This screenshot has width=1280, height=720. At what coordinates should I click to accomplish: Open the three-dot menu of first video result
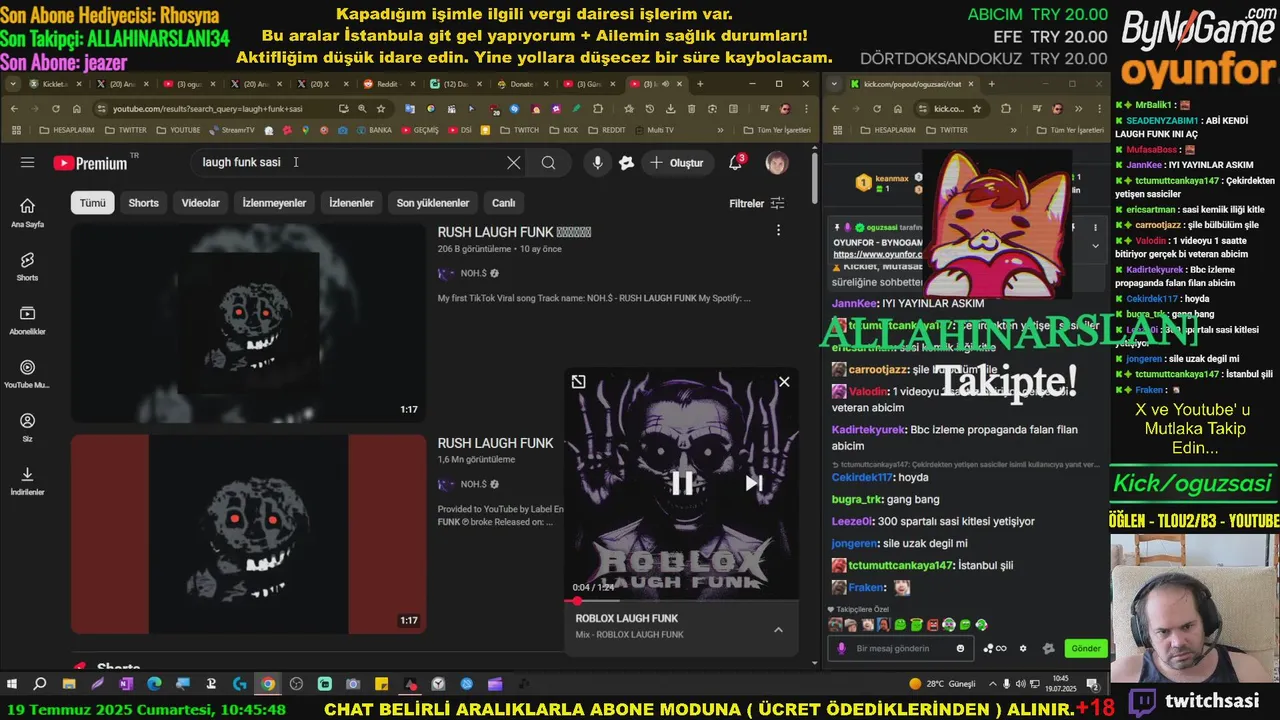tap(778, 231)
